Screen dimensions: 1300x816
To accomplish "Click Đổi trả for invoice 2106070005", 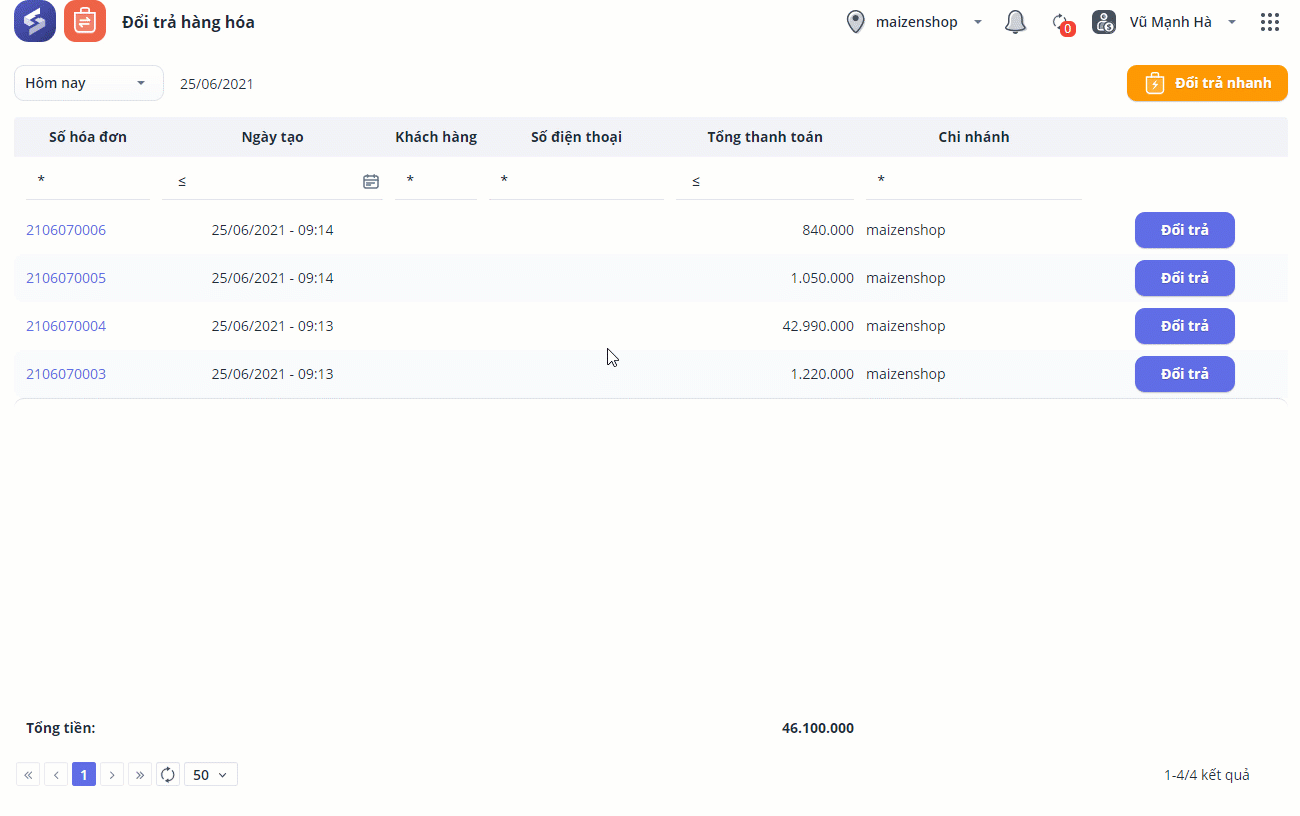I will [1185, 278].
